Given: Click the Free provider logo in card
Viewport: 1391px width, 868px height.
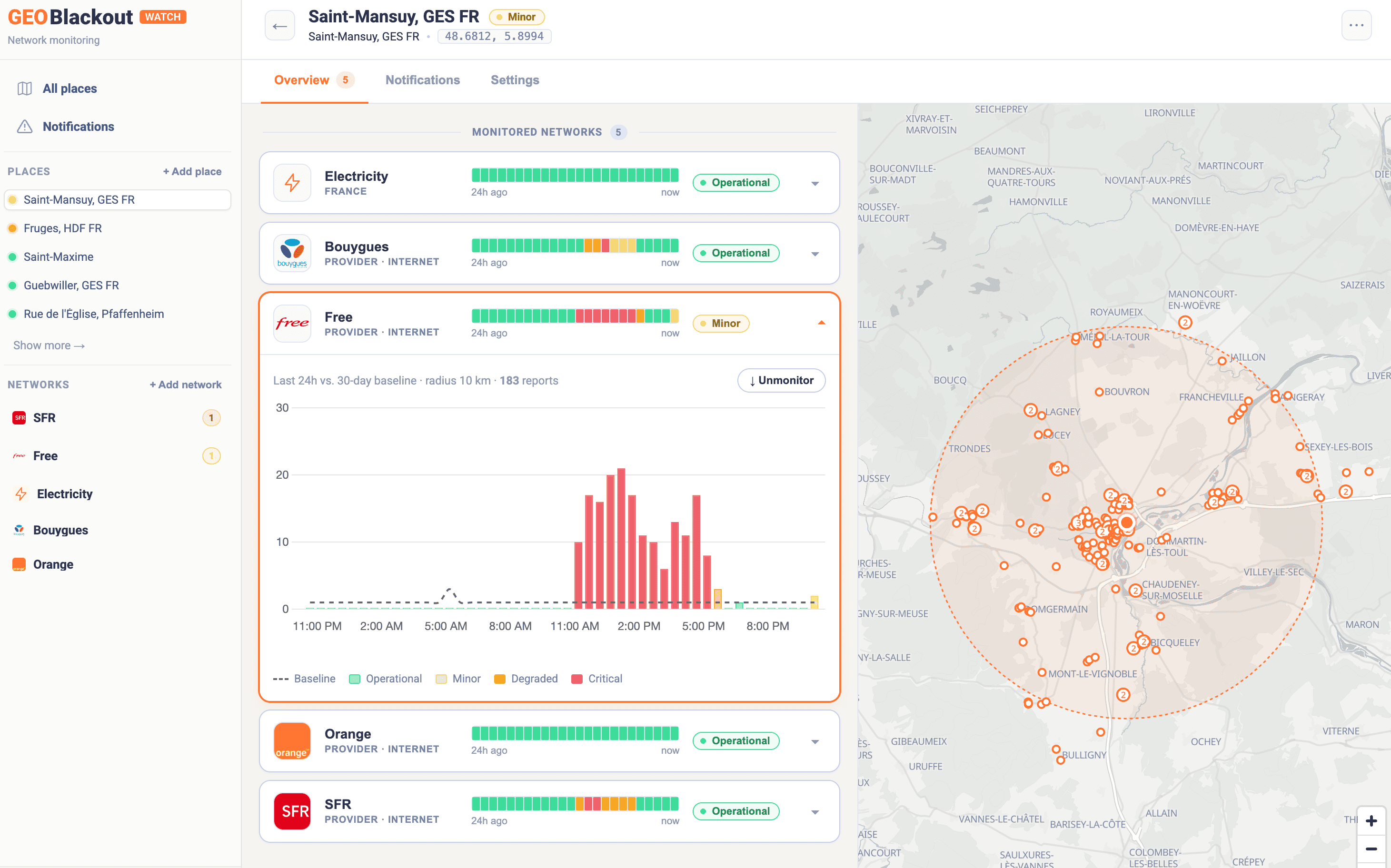Looking at the screenshot, I should pyautogui.click(x=292, y=323).
